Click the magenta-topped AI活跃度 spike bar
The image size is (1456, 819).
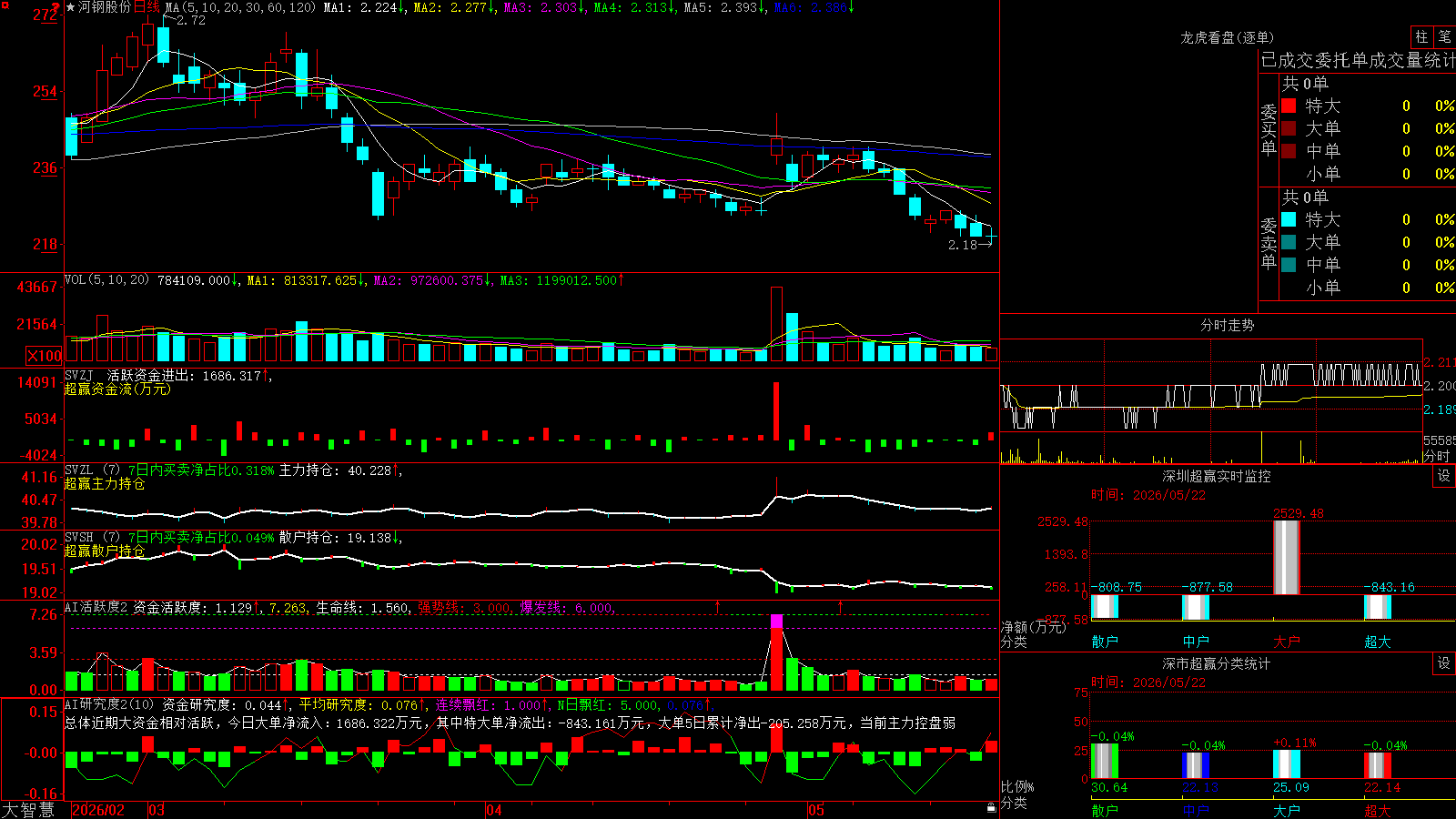pos(776,652)
